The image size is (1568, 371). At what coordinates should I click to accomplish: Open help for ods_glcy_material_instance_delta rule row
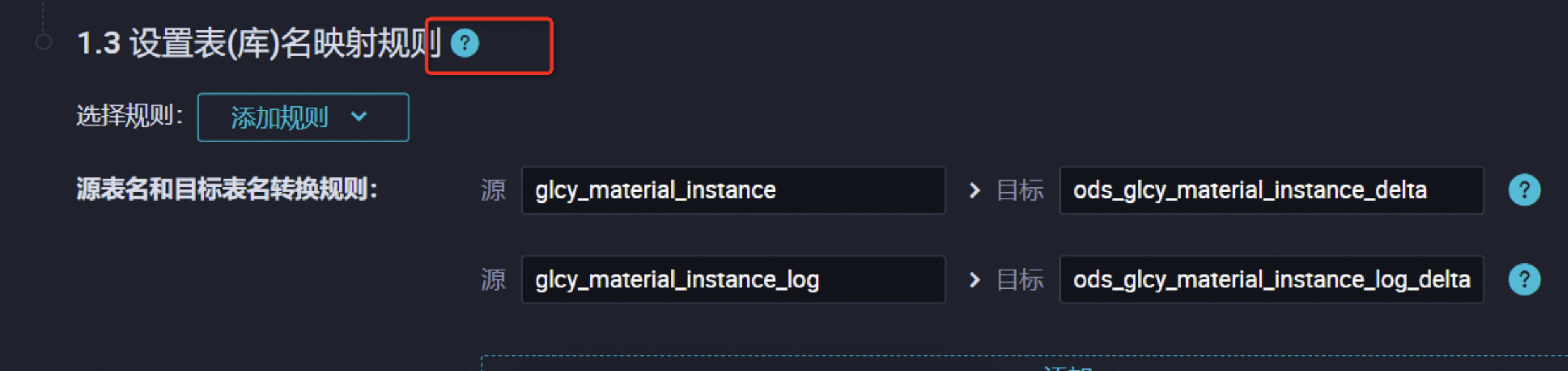tap(1524, 190)
